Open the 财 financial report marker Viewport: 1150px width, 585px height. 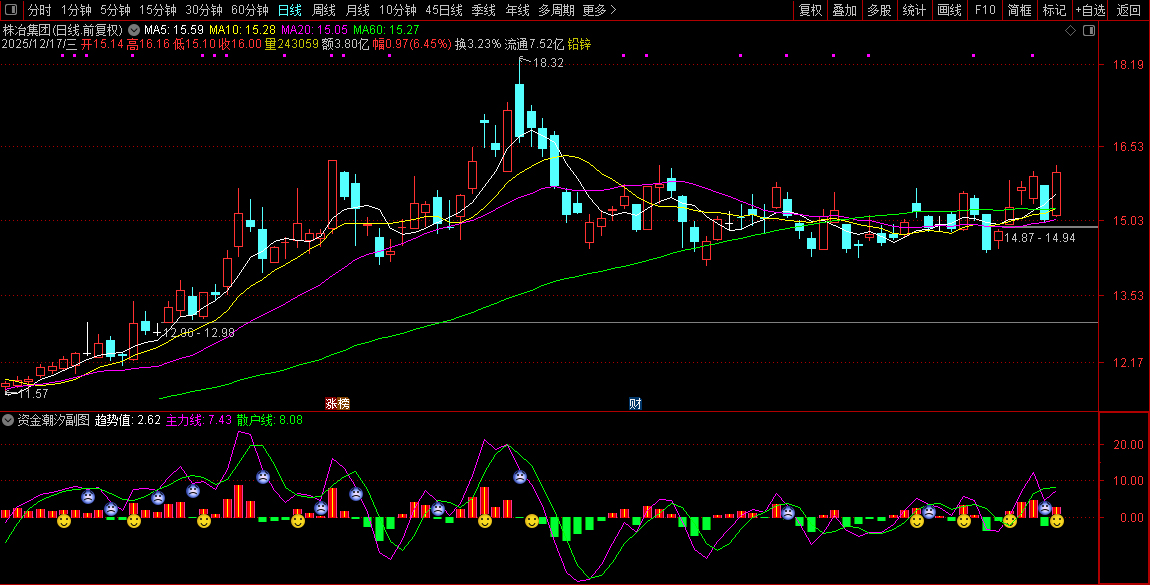[634, 404]
